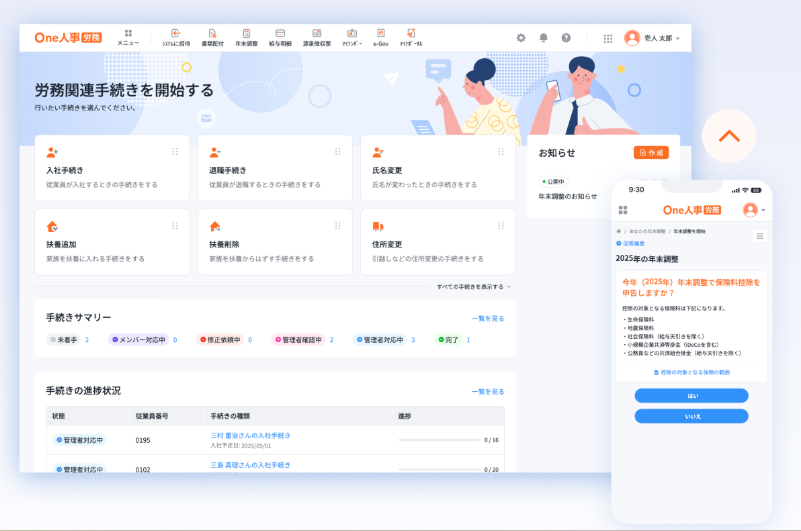Click home breadcrumb icon in phone view
The height and width of the screenshot is (531, 801).
tap(619, 232)
